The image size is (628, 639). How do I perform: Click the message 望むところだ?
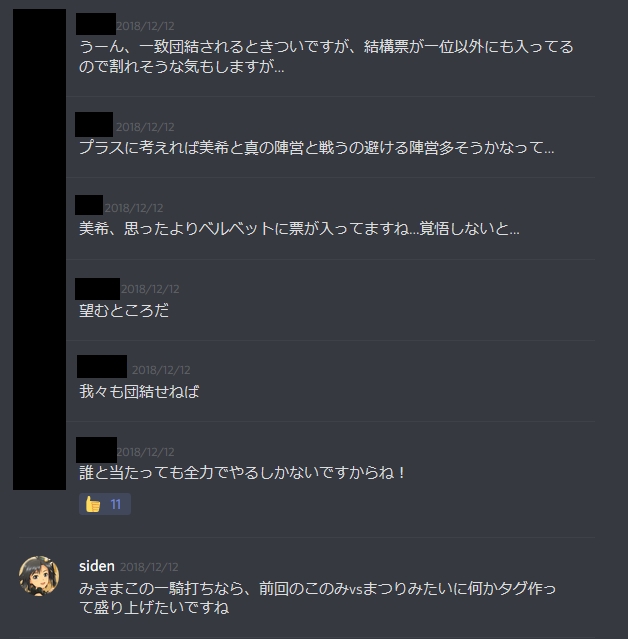[x=124, y=311]
